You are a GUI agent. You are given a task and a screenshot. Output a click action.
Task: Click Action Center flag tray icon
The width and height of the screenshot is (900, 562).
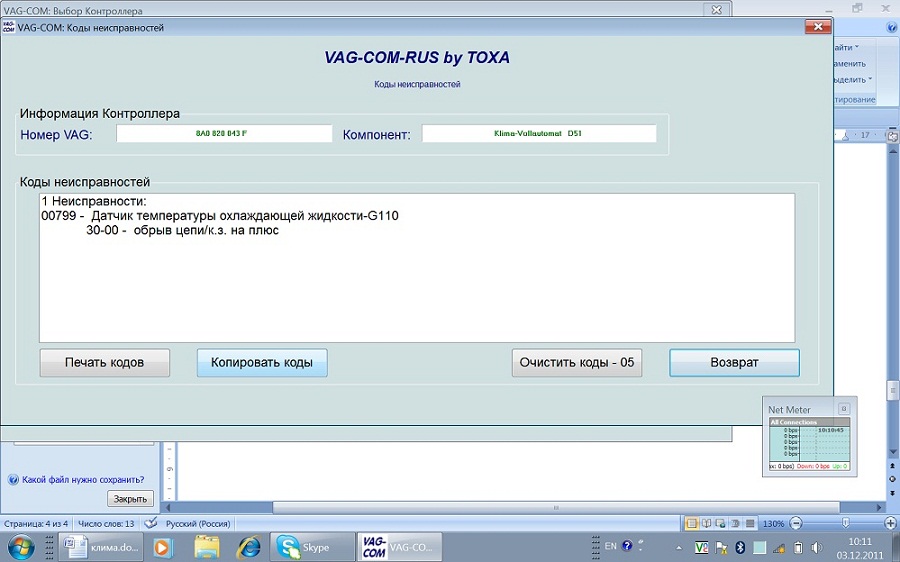coord(720,548)
